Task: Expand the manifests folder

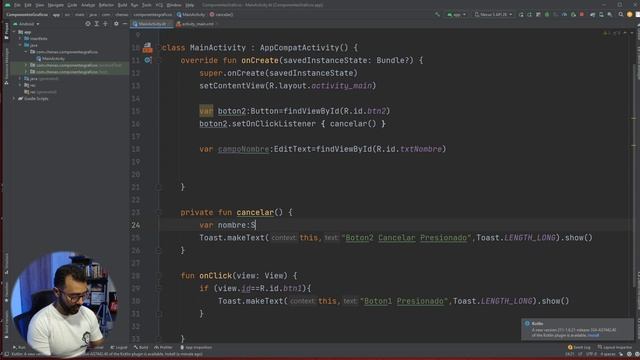Action: click(20, 38)
